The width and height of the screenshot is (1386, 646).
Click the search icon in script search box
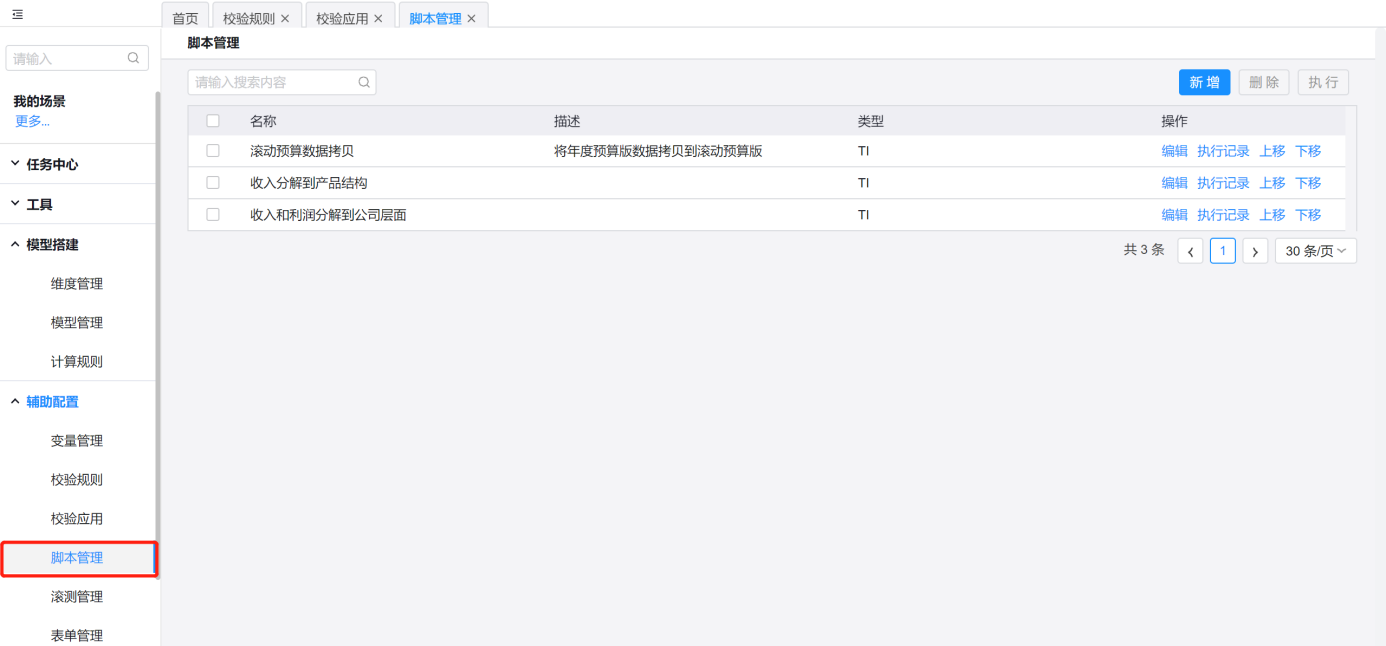[364, 82]
